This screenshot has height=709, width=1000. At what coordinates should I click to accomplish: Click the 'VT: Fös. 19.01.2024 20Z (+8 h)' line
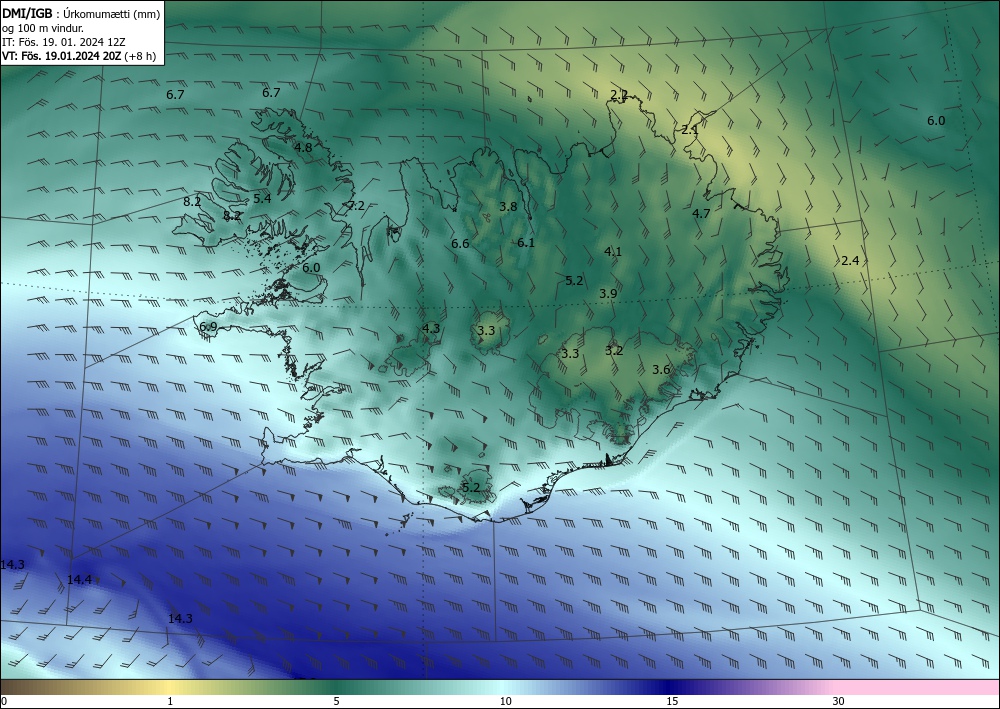click(79, 56)
